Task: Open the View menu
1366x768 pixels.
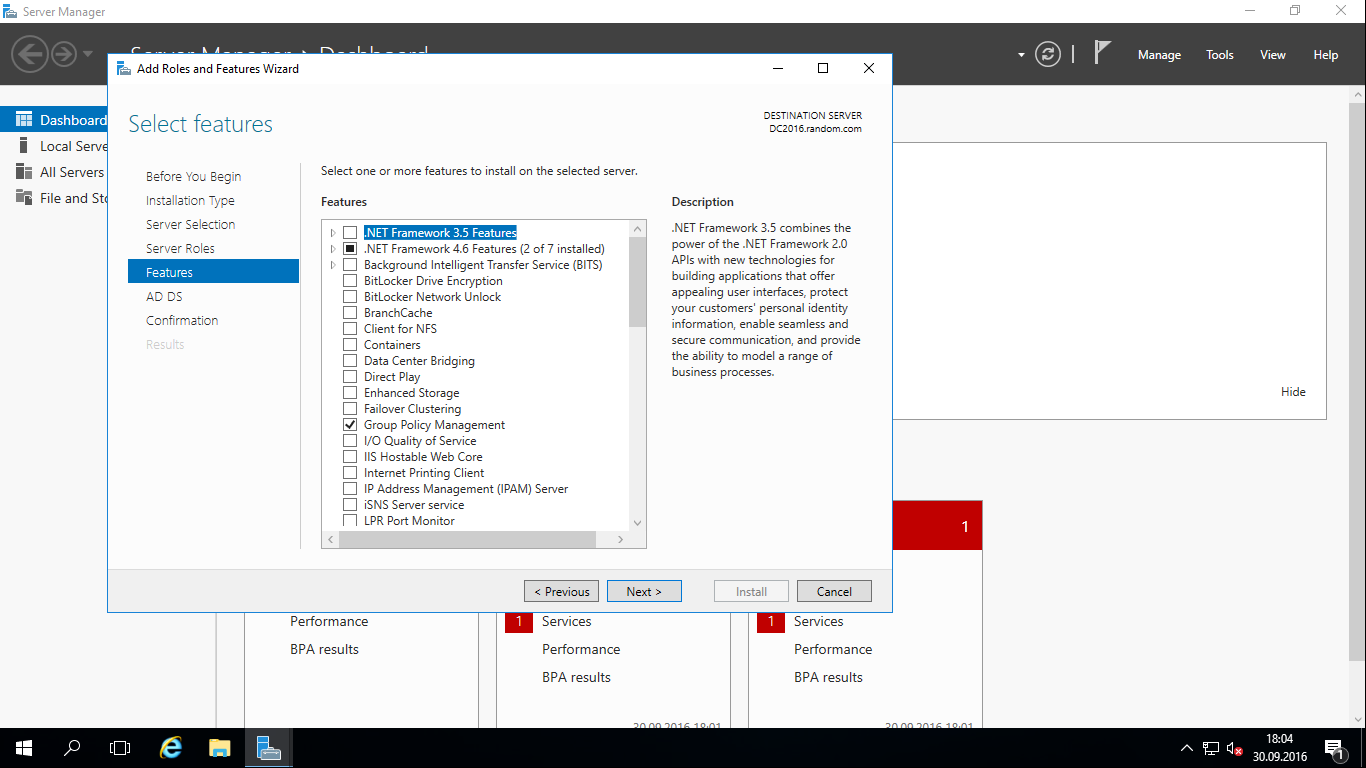Action: coord(1273,55)
